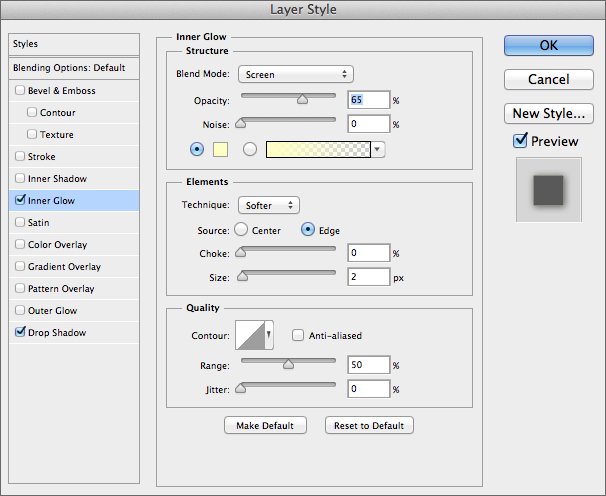Screen dimensions: 606x496
Task: Click the Size value input field
Action: pos(369,277)
